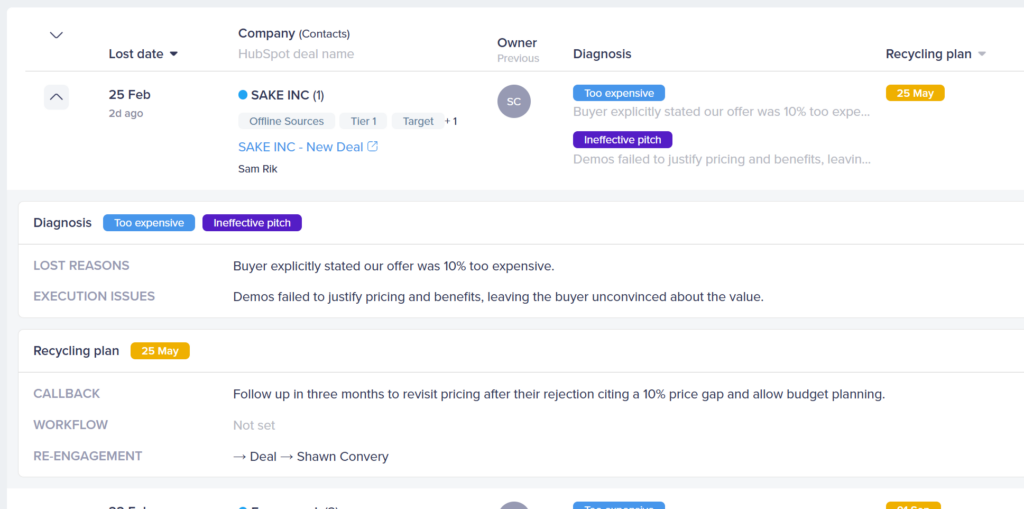
Task: Open Recycling plan column dropdown arrow
Action: pyautogui.click(x=982, y=54)
